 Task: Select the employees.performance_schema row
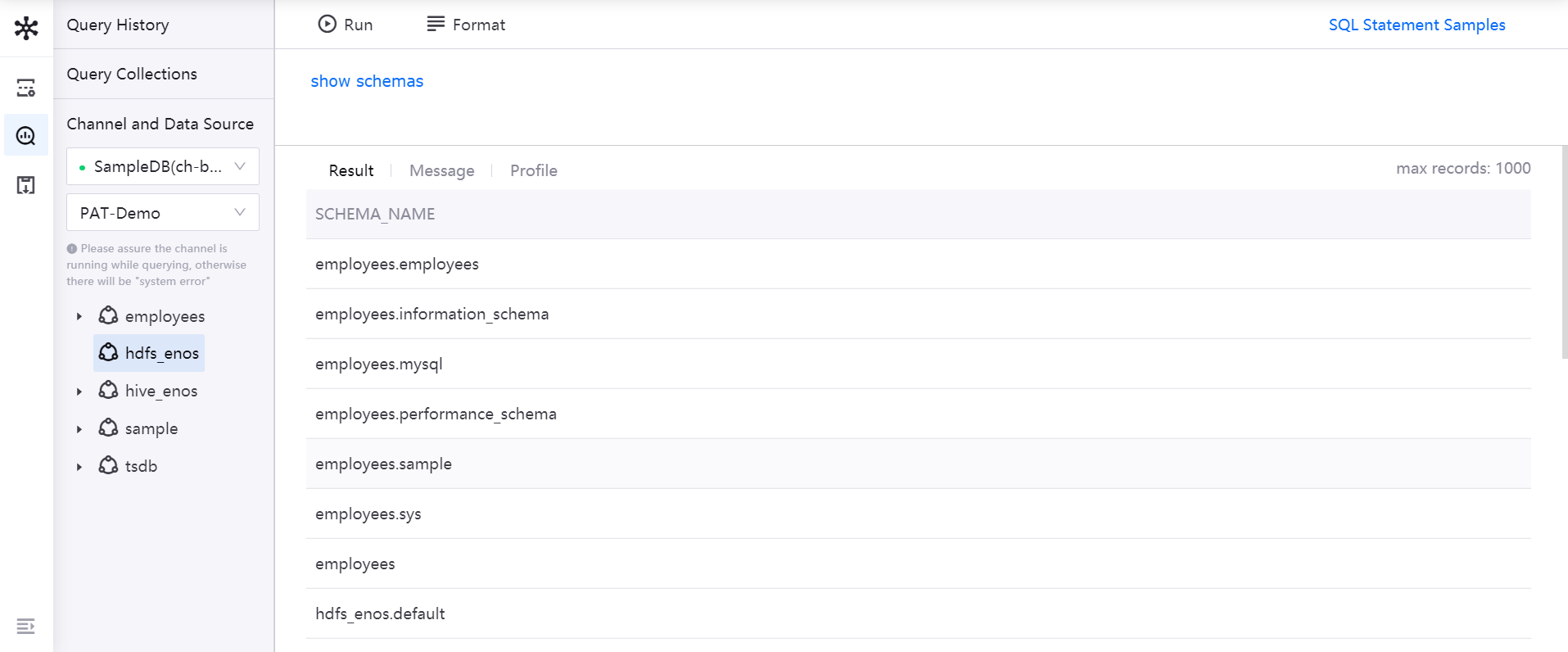coord(919,414)
